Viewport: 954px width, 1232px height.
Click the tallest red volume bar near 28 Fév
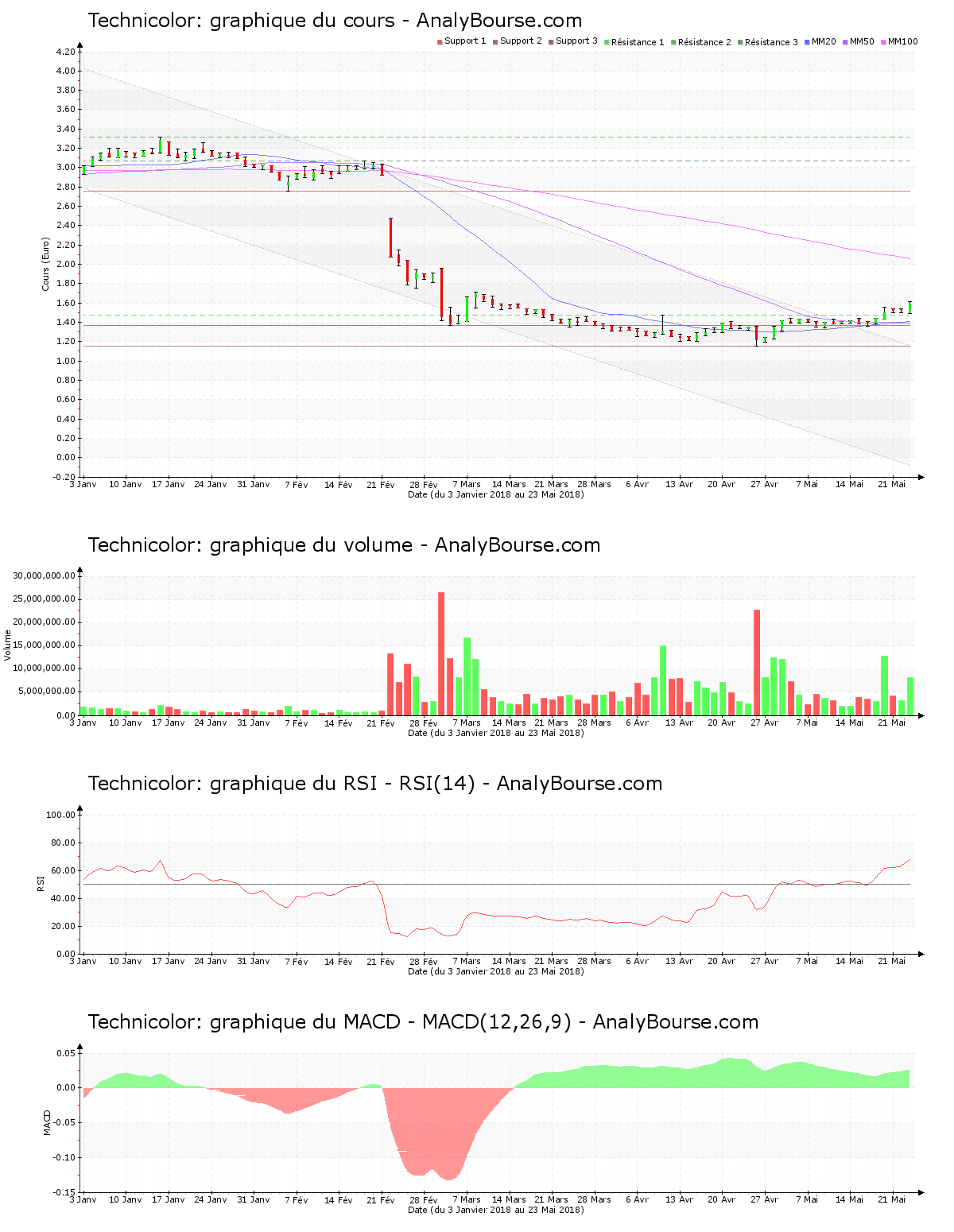441,653
